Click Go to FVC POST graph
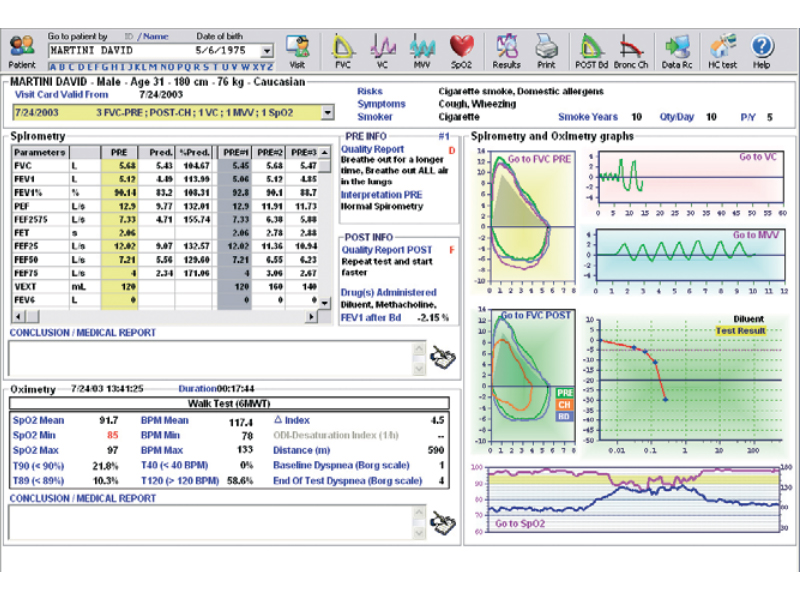The image size is (800, 600). [536, 315]
